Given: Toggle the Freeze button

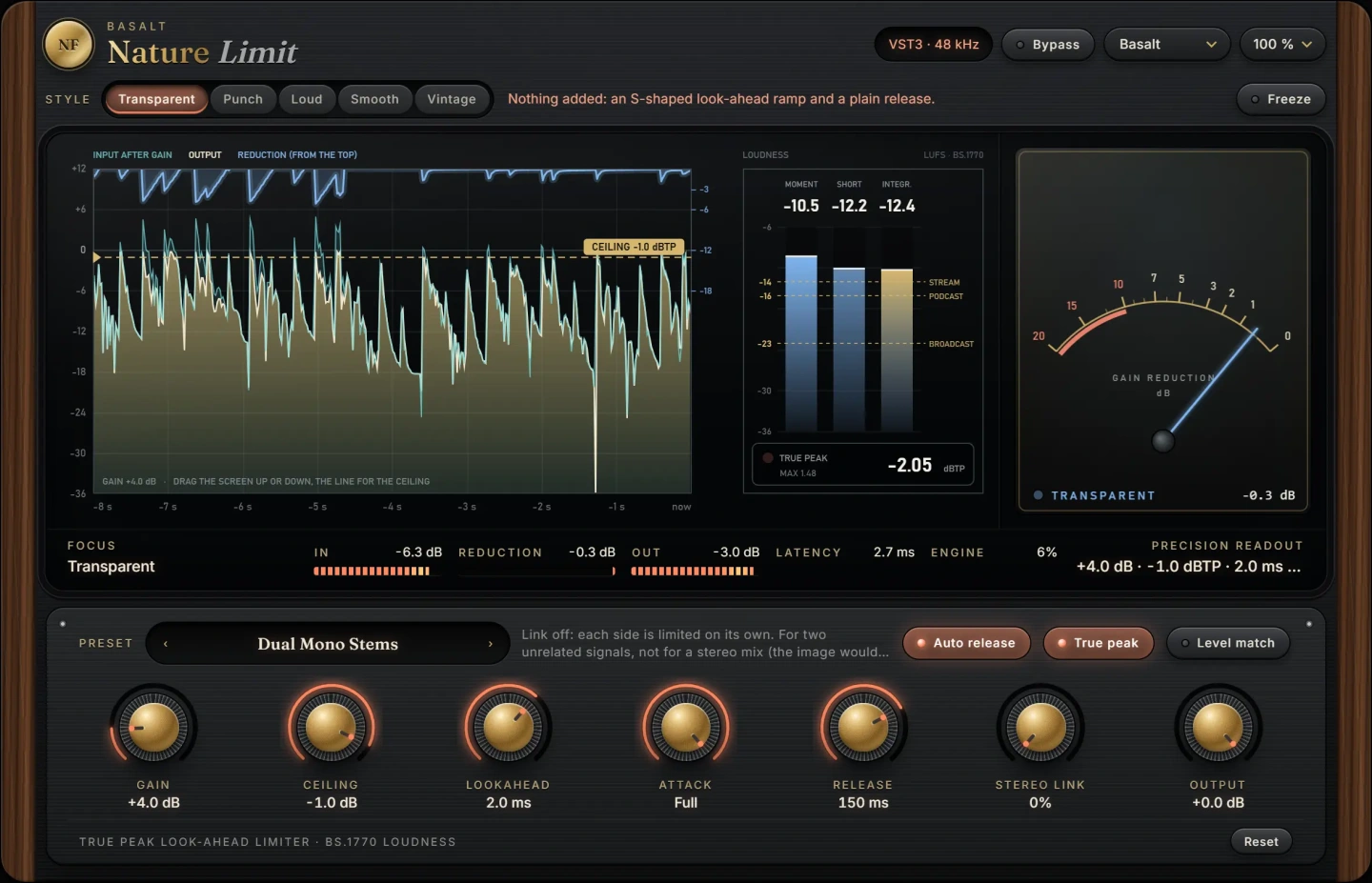Looking at the screenshot, I should pos(1281,99).
